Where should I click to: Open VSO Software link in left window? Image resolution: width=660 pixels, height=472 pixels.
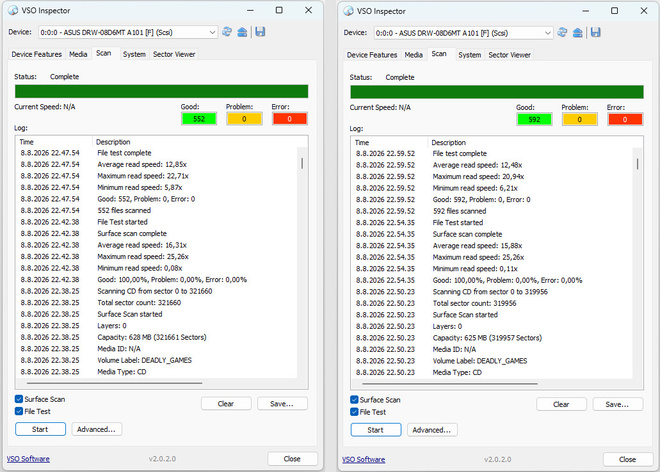28,459
